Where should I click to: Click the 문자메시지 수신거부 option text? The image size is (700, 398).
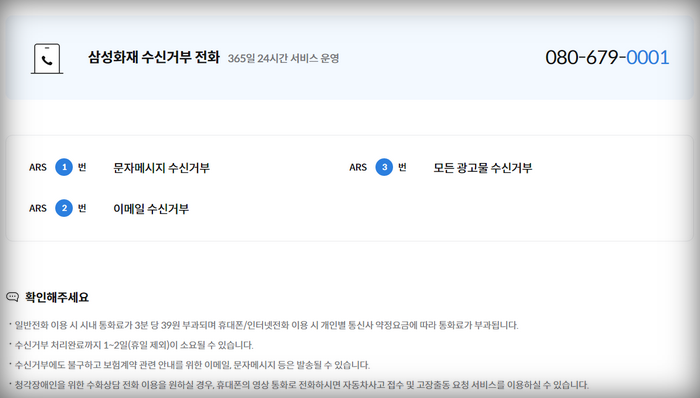click(x=161, y=168)
